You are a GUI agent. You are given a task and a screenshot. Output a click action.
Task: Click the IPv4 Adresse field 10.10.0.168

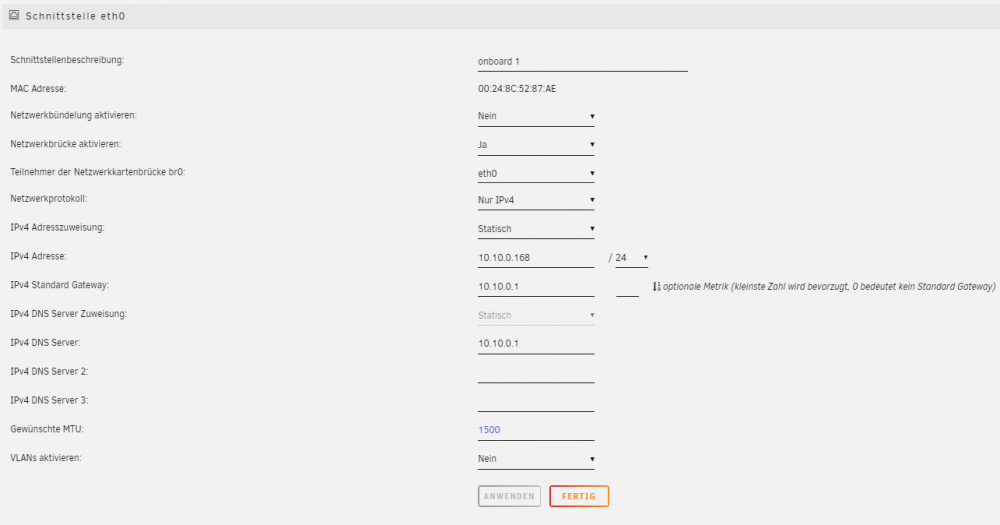pos(536,258)
